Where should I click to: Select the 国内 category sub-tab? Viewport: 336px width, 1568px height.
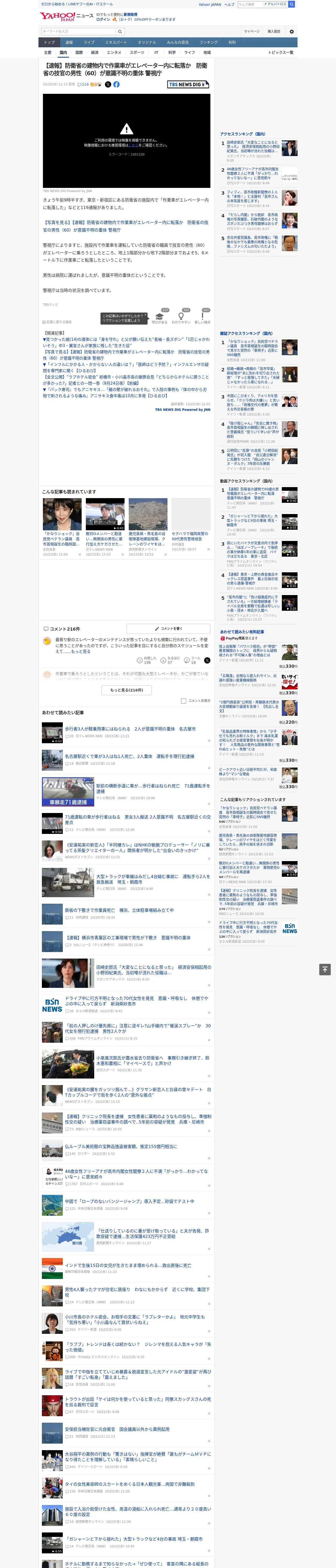point(63,52)
